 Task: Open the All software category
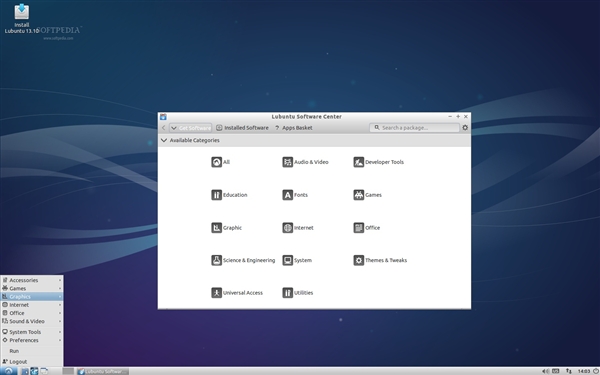coord(220,162)
